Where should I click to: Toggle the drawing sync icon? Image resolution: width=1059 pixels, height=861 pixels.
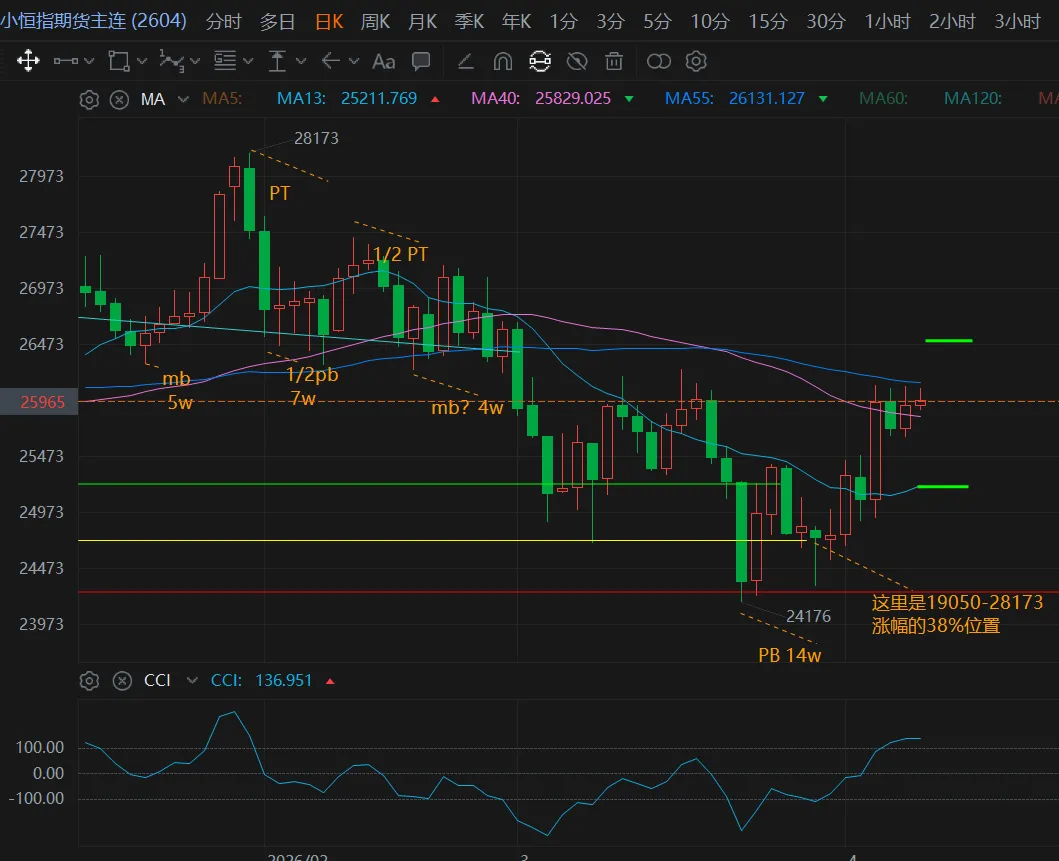click(540, 61)
